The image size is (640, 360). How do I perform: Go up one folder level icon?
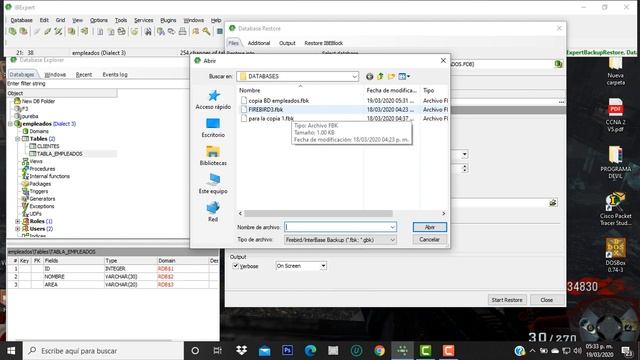(x=380, y=76)
